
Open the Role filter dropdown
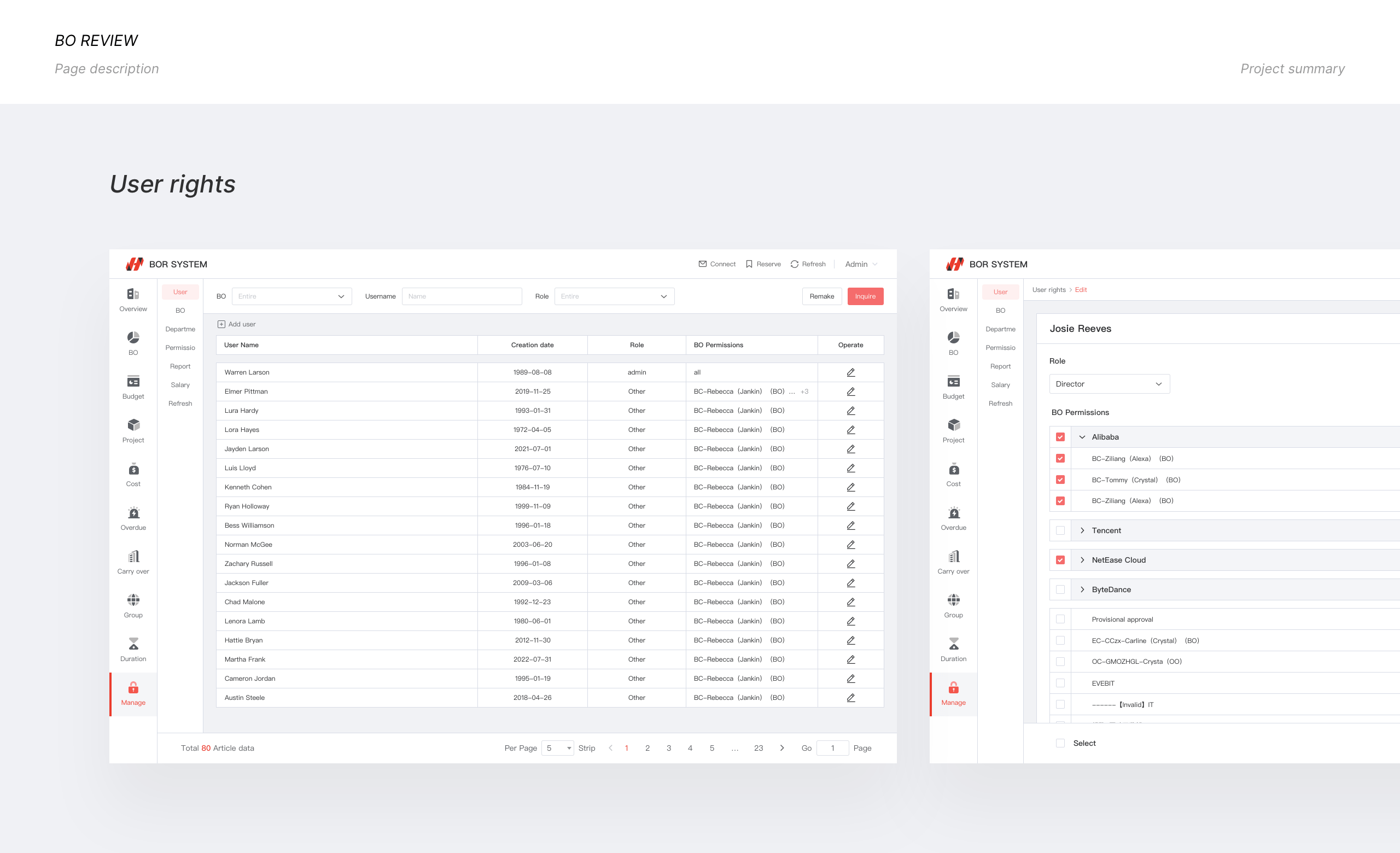[x=614, y=296]
